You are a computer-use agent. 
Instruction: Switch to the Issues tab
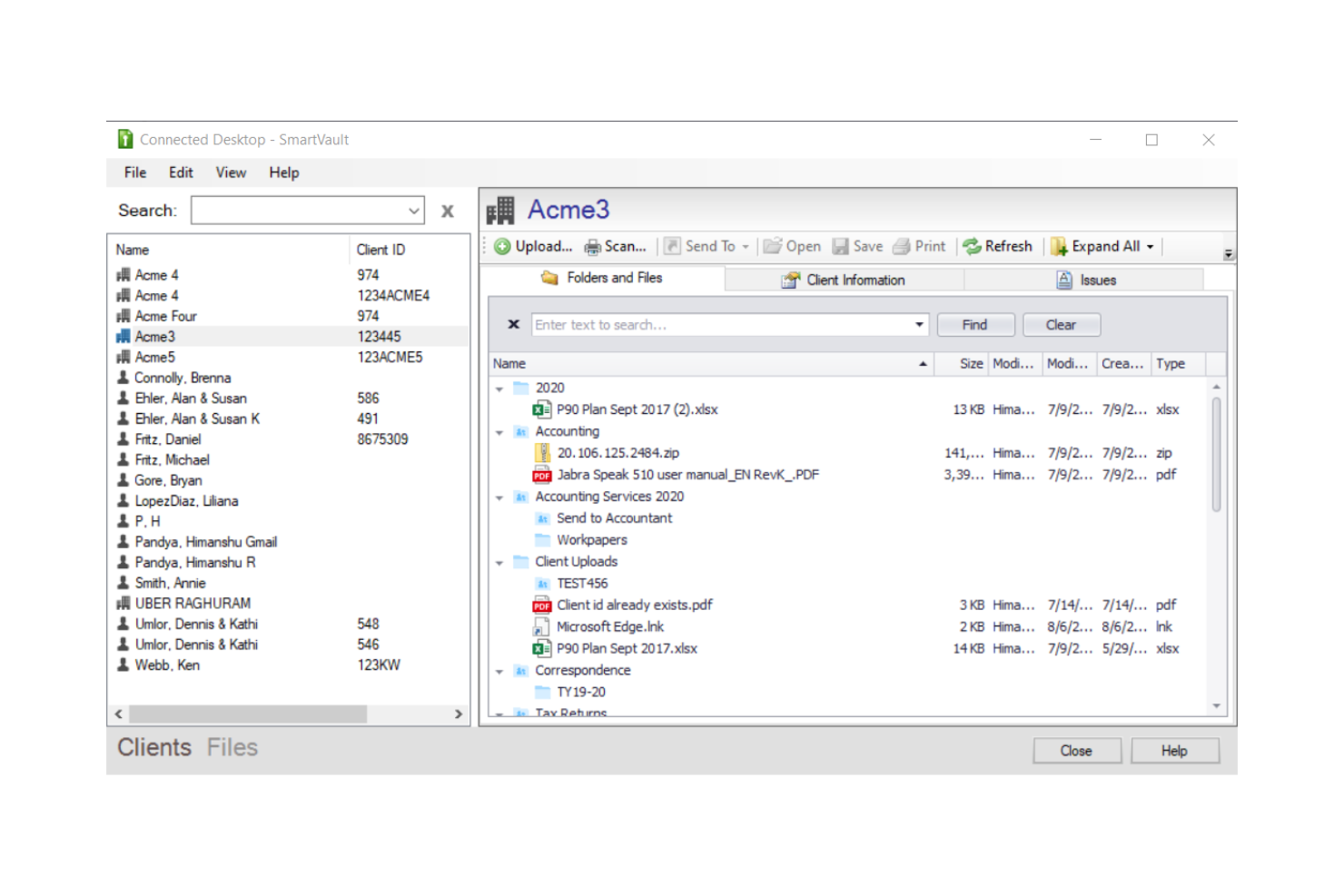pos(1084,280)
